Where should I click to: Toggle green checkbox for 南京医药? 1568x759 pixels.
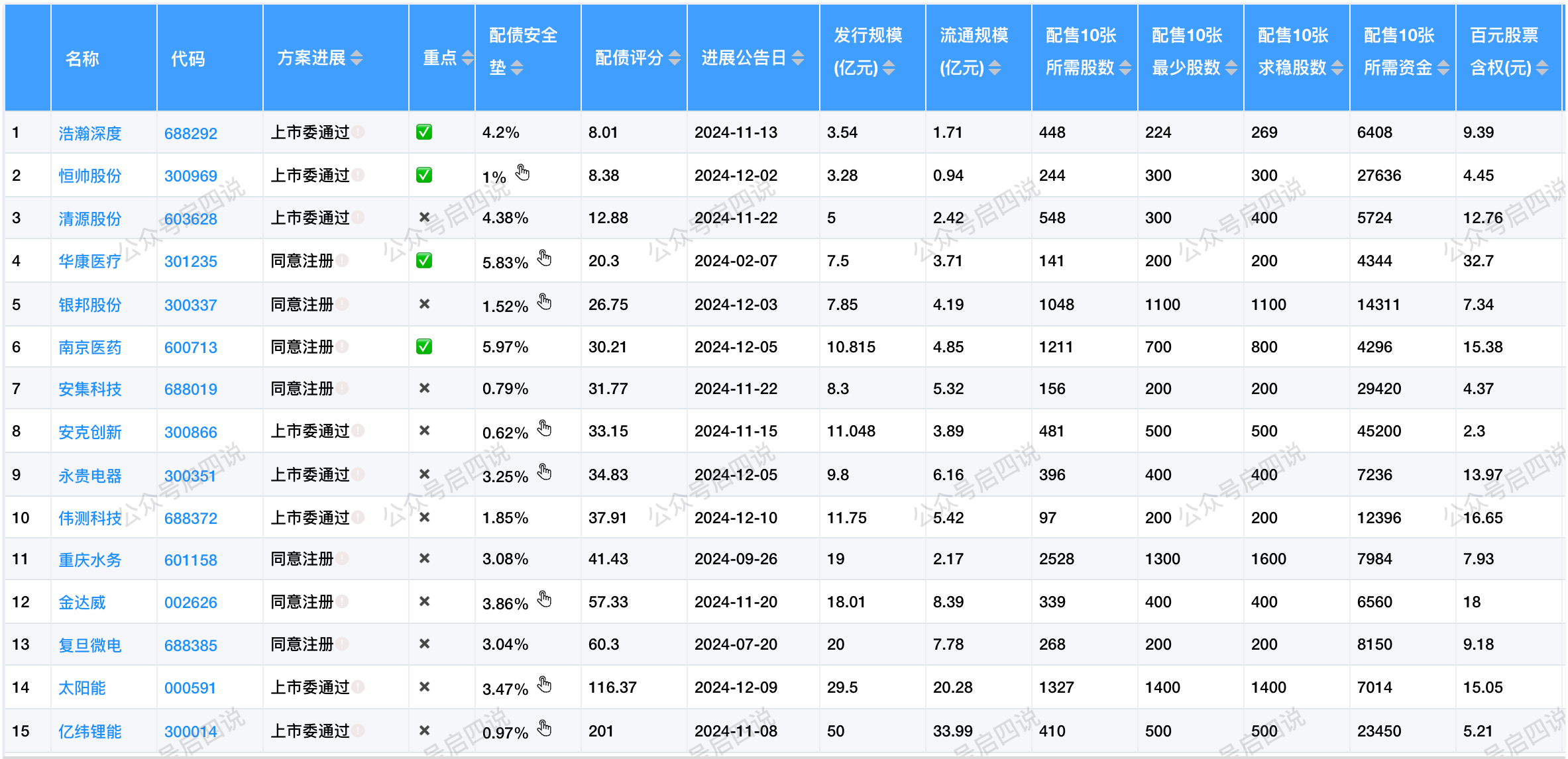(x=424, y=346)
